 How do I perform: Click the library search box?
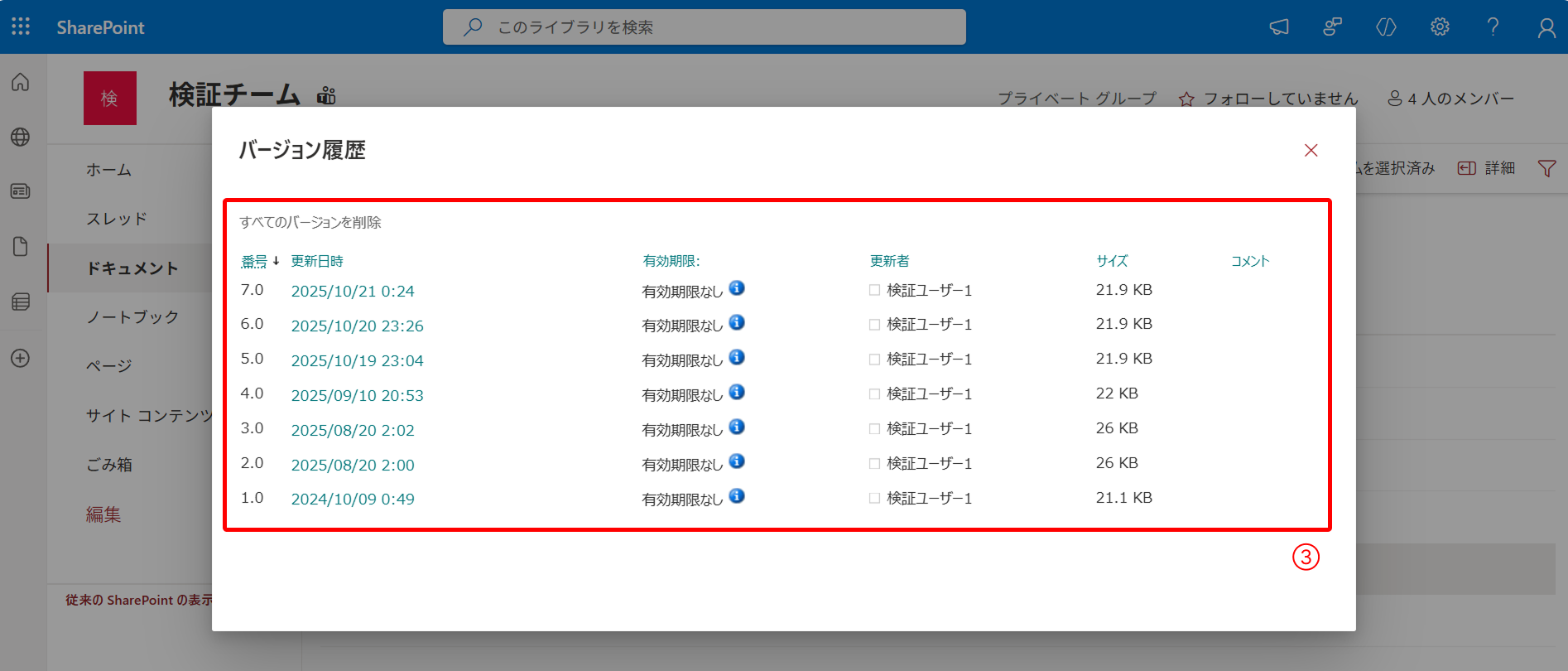tap(704, 27)
